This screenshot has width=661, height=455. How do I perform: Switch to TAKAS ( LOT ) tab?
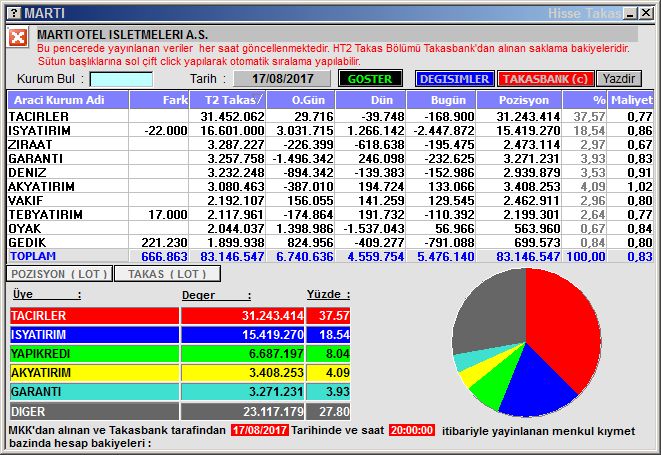click(167, 274)
